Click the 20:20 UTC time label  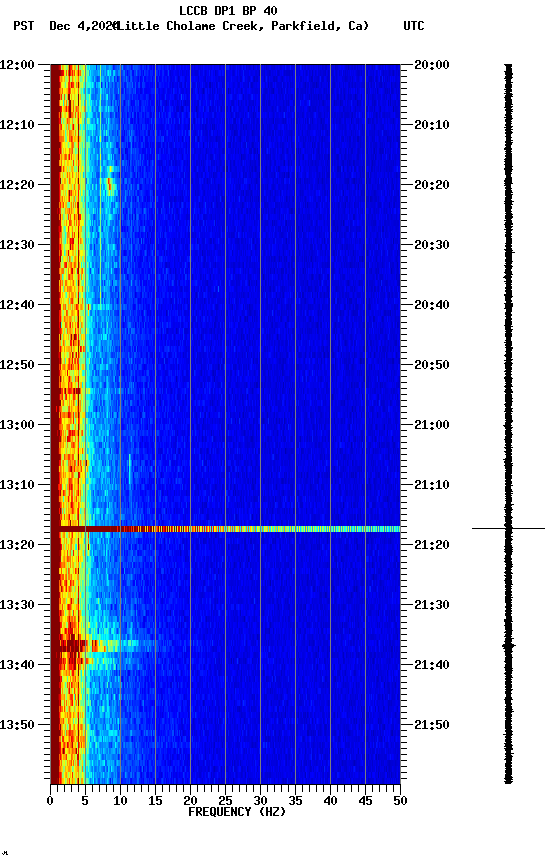(432, 185)
